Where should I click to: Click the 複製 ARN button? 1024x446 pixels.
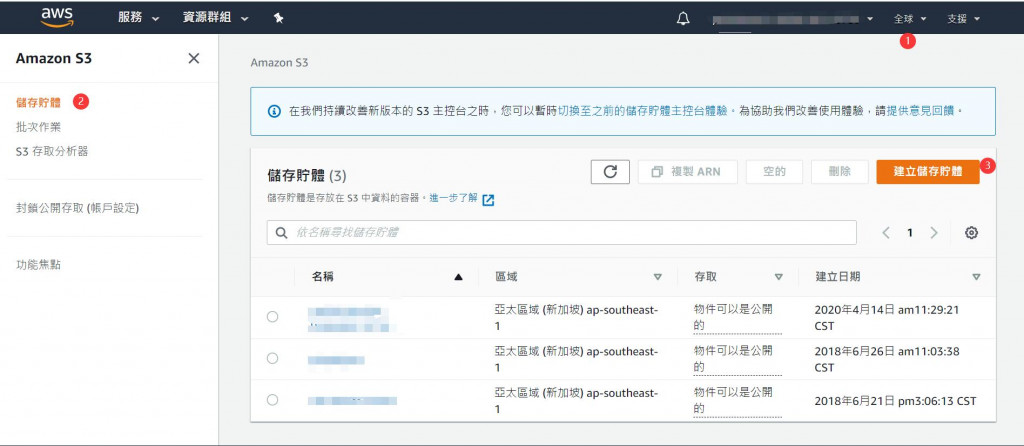688,172
